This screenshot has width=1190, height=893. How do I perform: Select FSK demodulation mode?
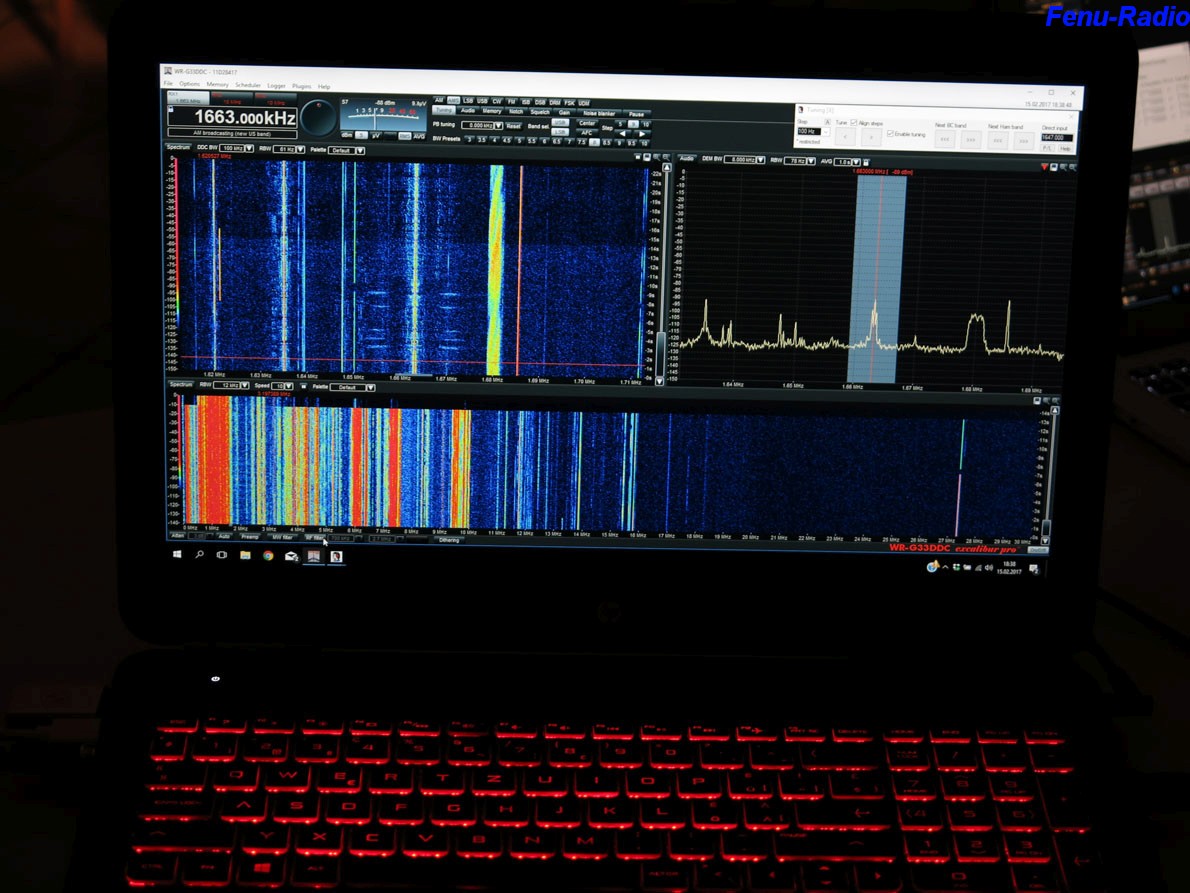coord(569,103)
